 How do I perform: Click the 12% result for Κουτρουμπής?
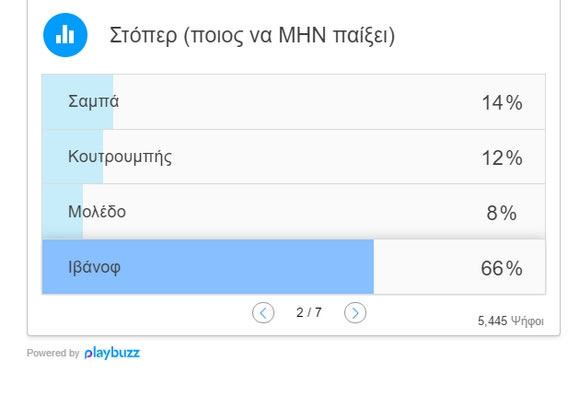point(502,158)
